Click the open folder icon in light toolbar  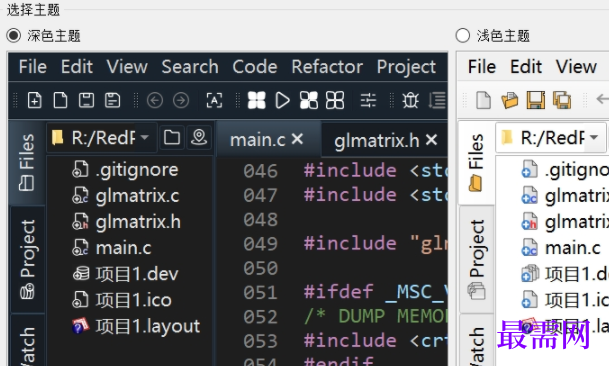click(x=510, y=100)
